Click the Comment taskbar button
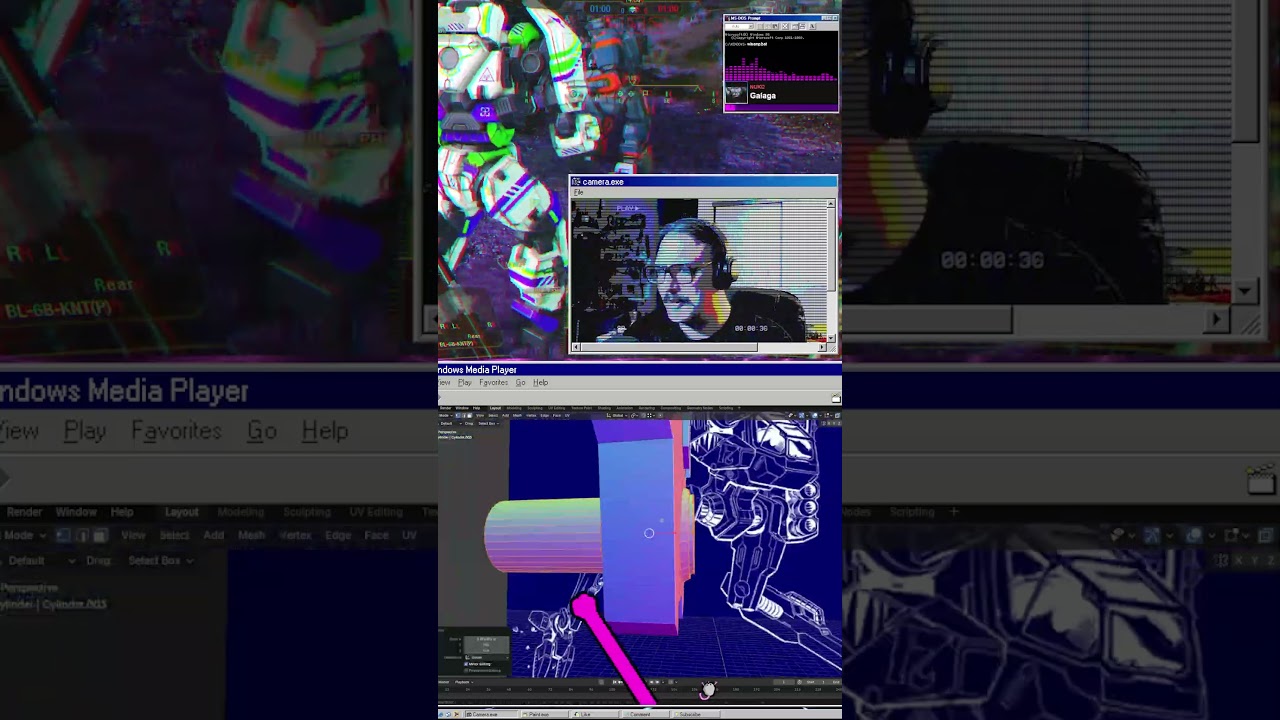Screen dimensions: 1280x720 point(646,714)
